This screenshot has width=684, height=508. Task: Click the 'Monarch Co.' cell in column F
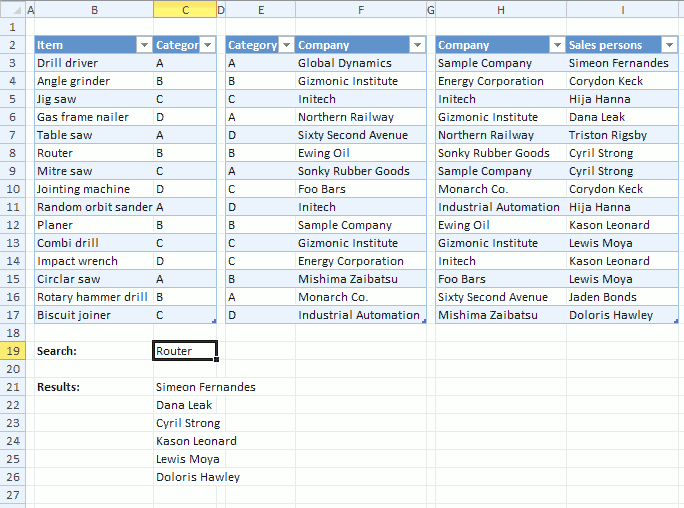pos(361,297)
